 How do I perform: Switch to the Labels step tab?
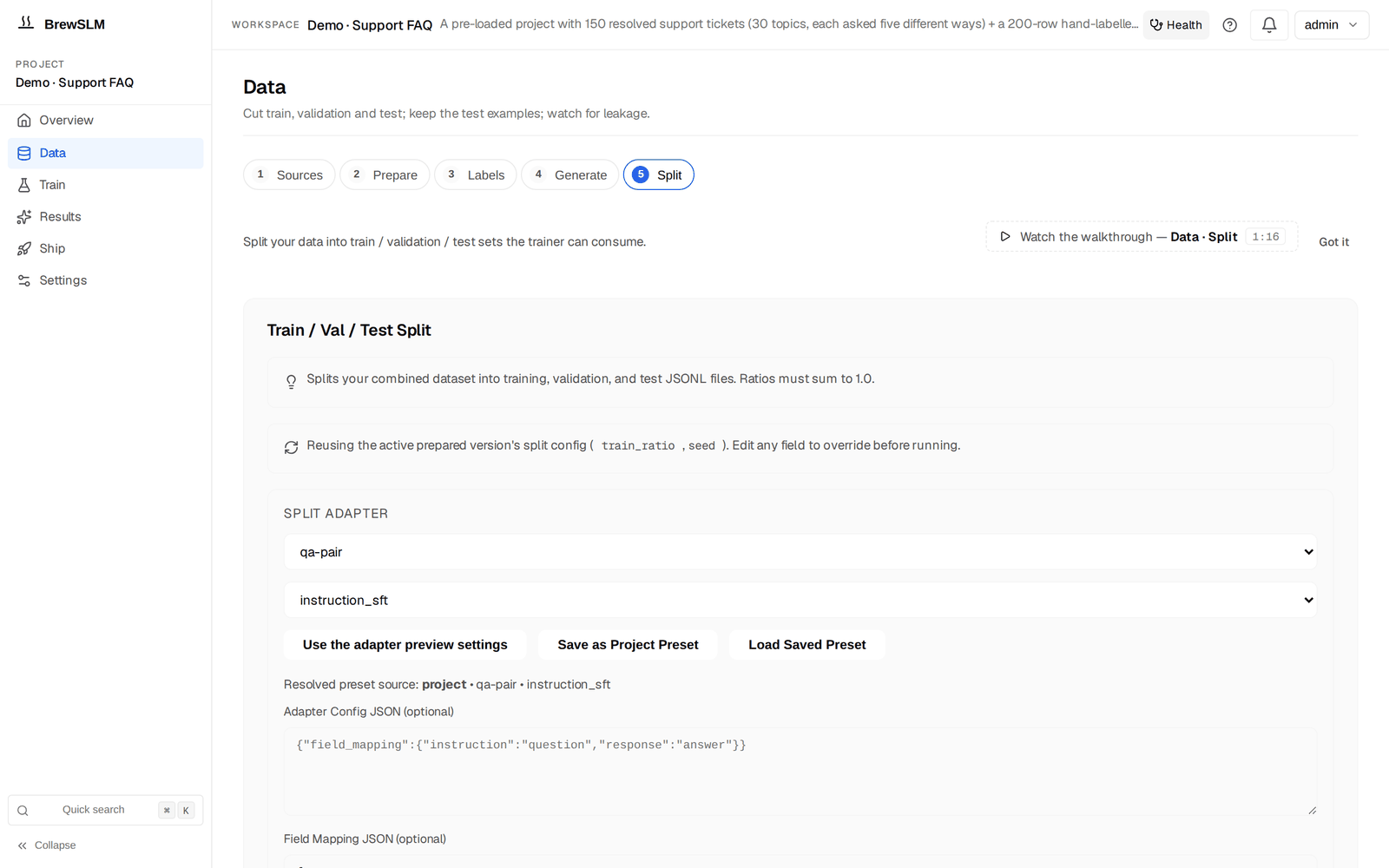[476, 174]
